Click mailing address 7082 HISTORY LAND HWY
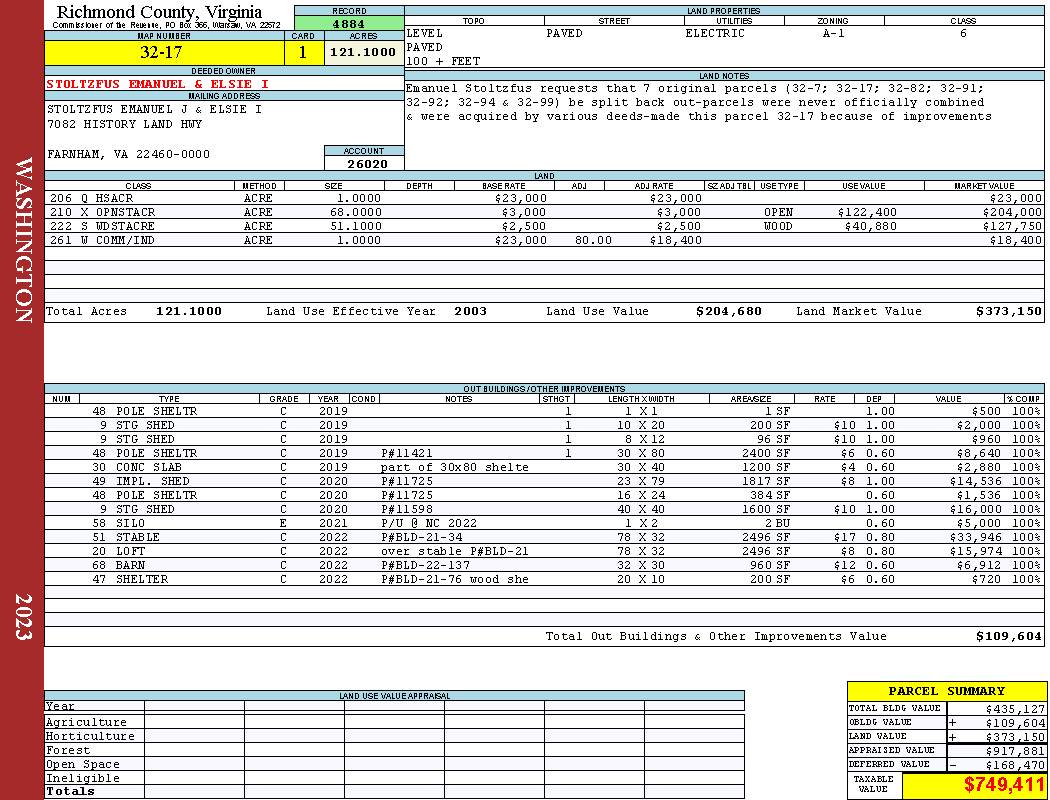The width and height of the screenshot is (1050, 800). (124, 125)
